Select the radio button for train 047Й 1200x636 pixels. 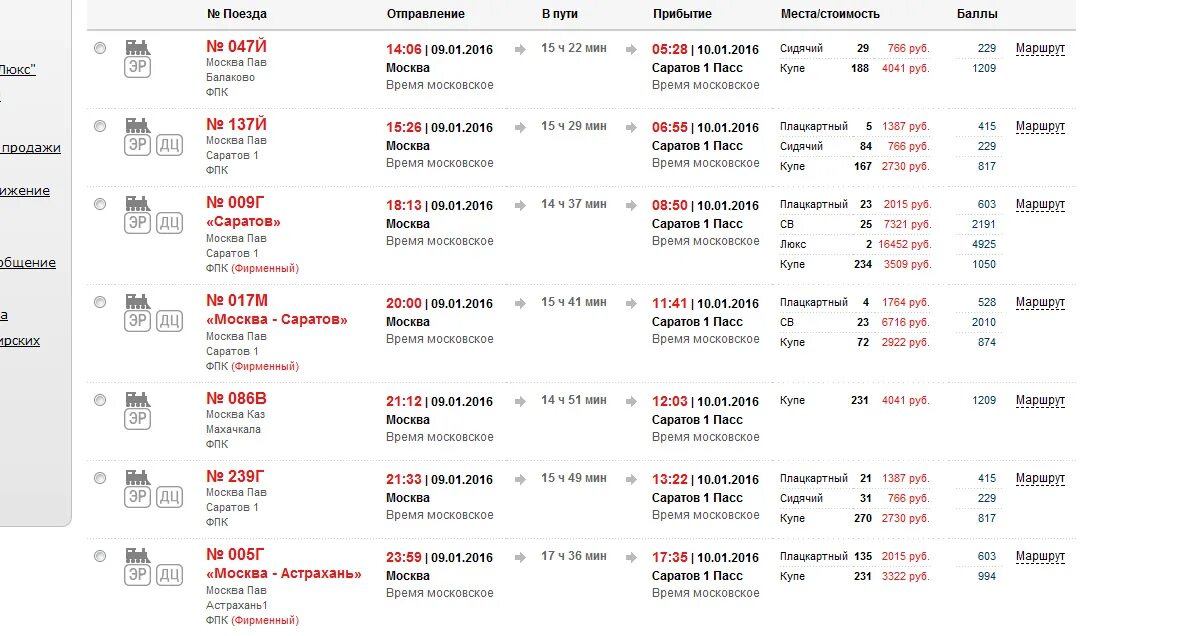[x=99, y=48]
